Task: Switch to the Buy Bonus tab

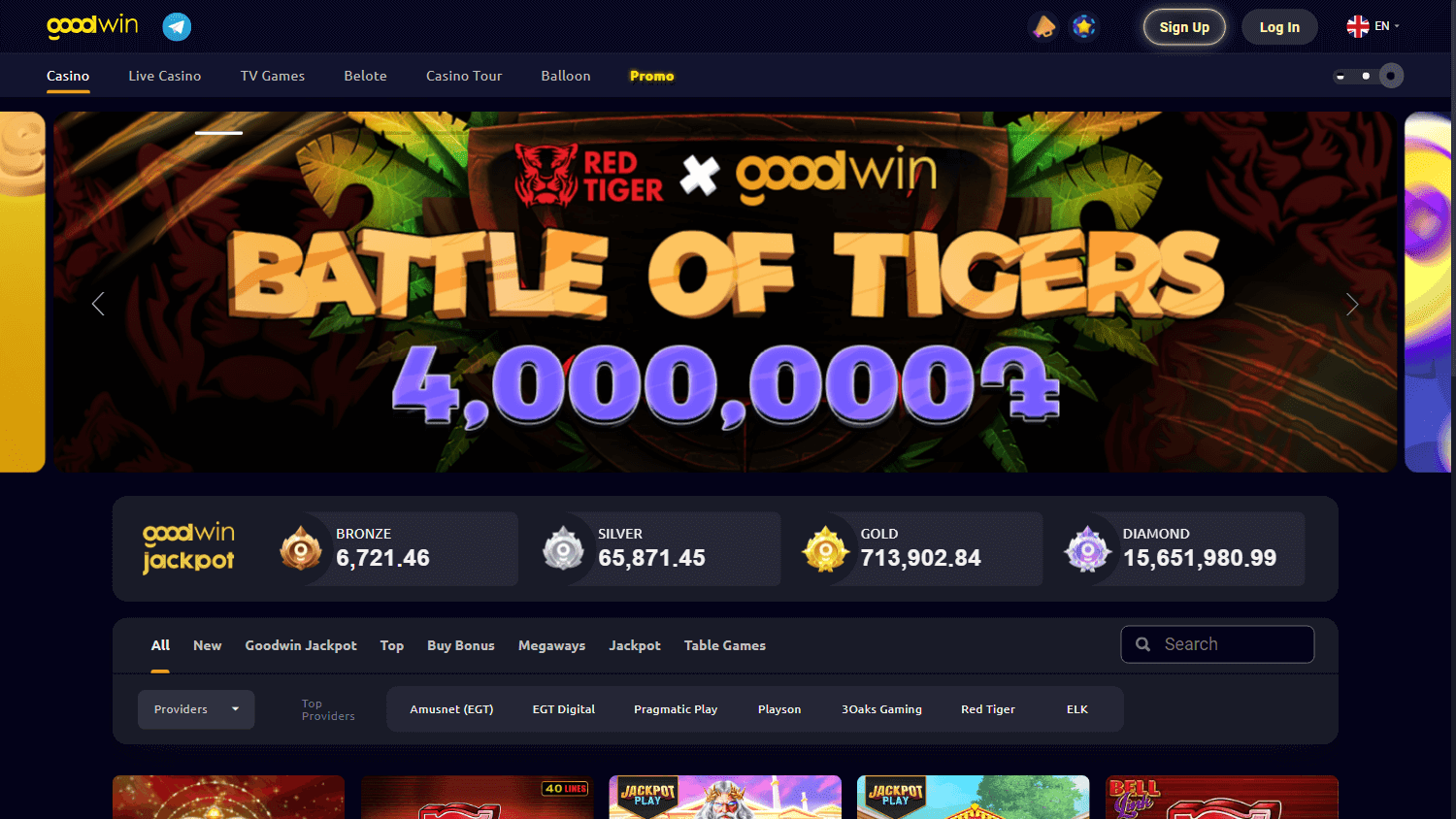Action: [x=461, y=645]
